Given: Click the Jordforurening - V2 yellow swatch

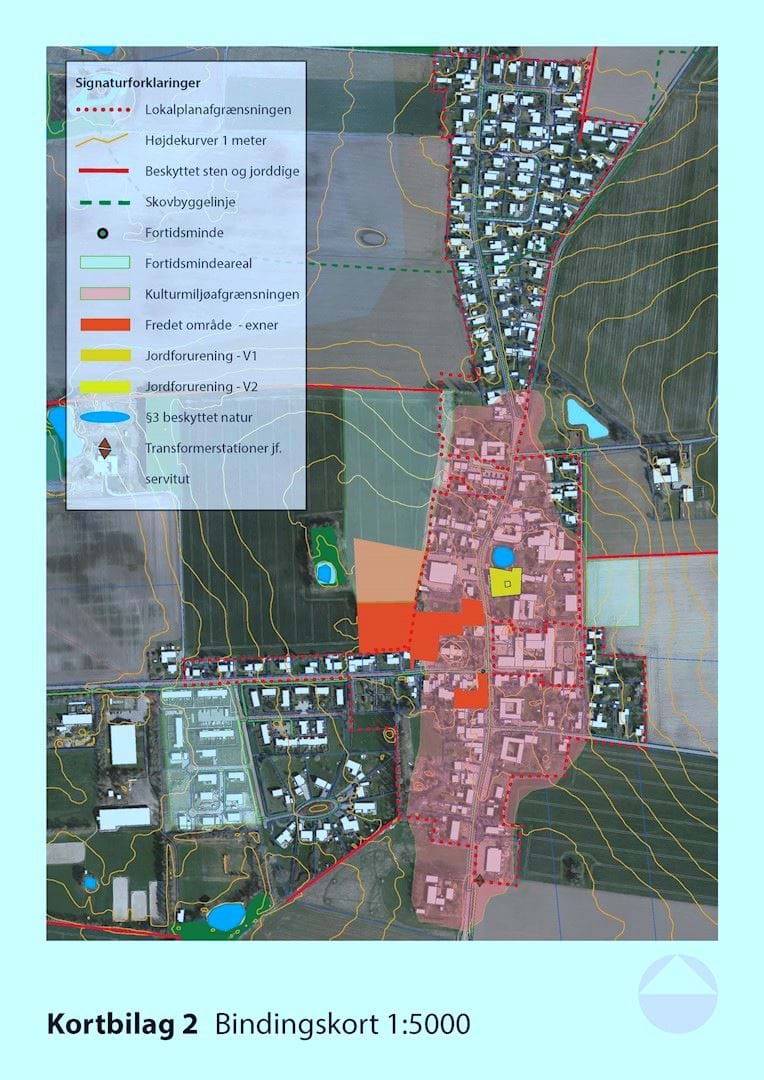Looking at the screenshot, I should point(103,386).
